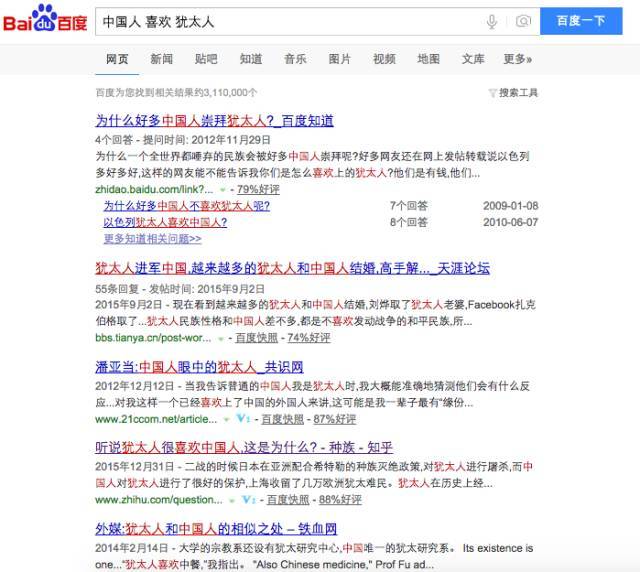Expand dropdown arrow after bbs.tianya.cn link
Viewport: 640px width, 572px height.
(x=221, y=338)
